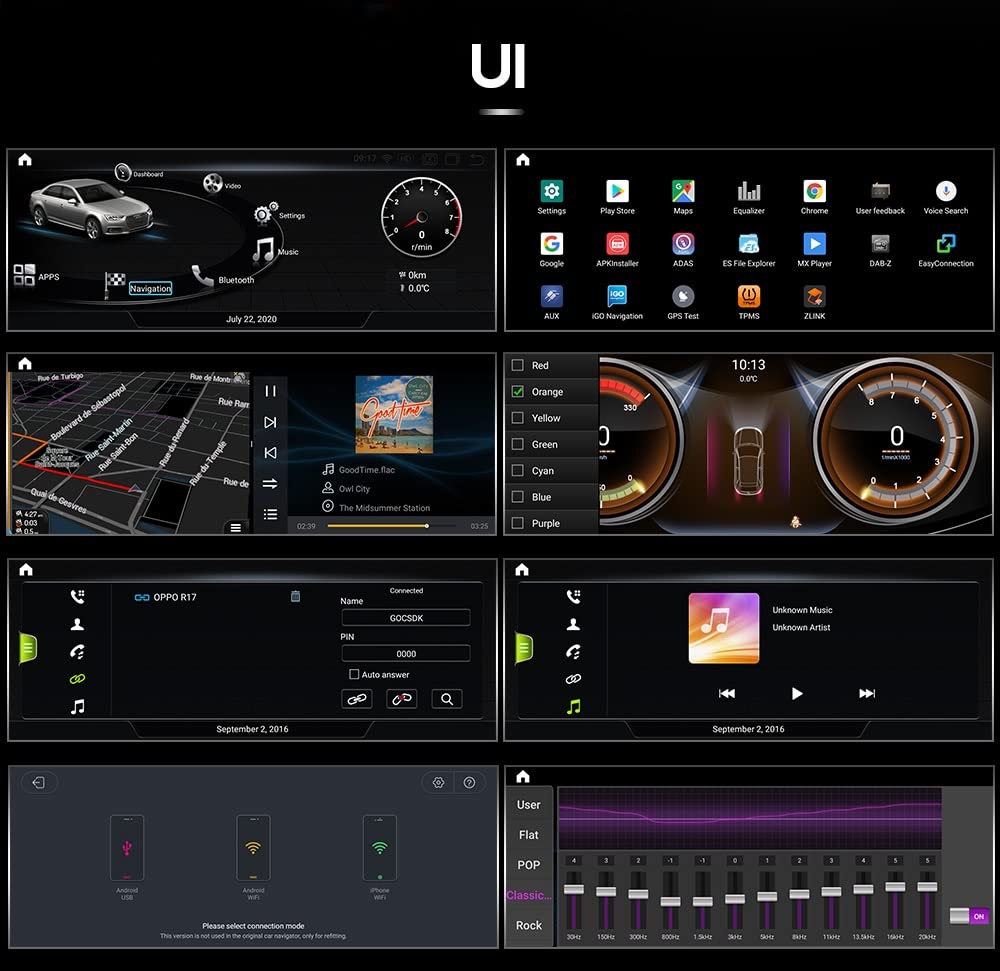Screen dimensions: 1000x971
Task: Skip to next track in music player
Action: pyautogui.click(x=270, y=422)
